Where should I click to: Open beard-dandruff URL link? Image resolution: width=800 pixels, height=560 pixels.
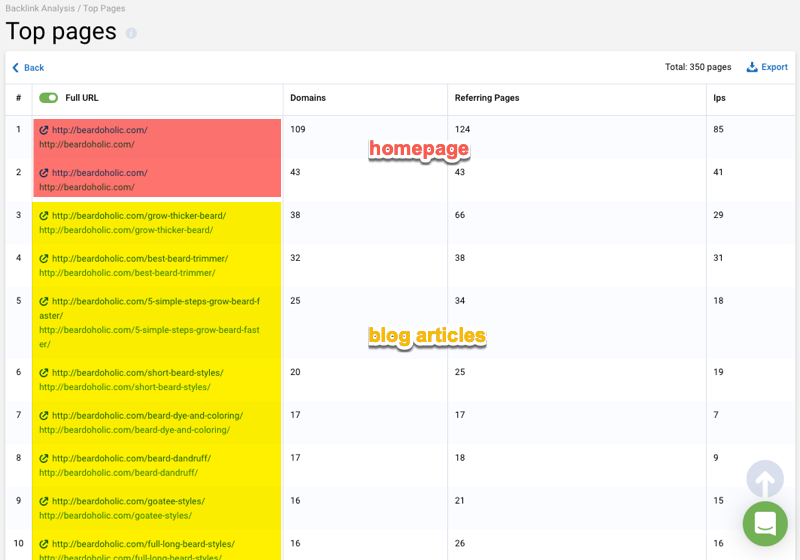pos(131,459)
